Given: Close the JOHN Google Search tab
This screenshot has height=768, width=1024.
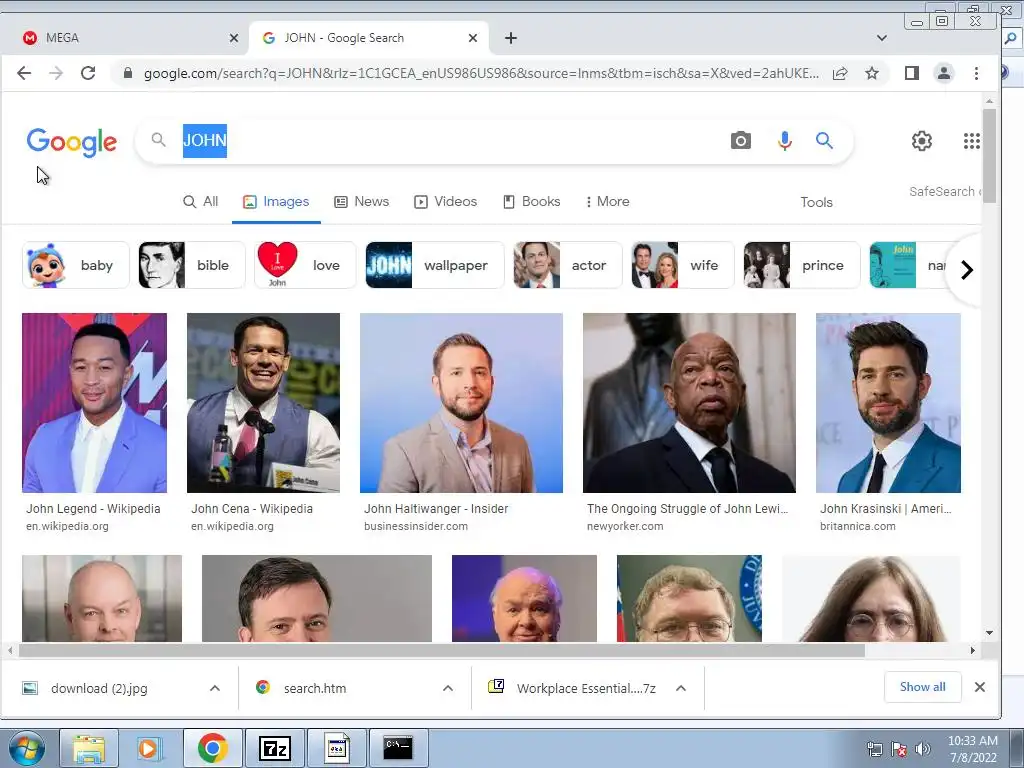Looking at the screenshot, I should pyautogui.click(x=473, y=38).
